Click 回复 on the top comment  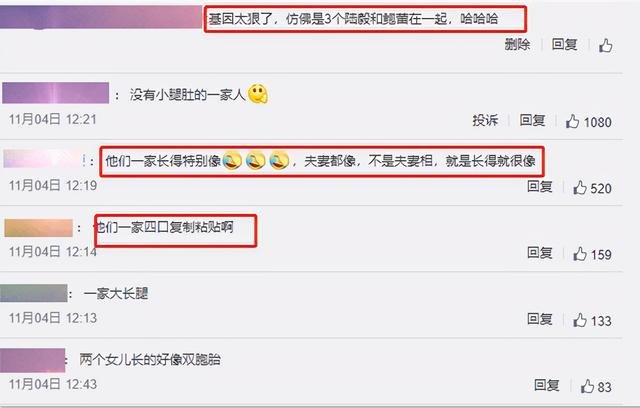pyautogui.click(x=564, y=44)
